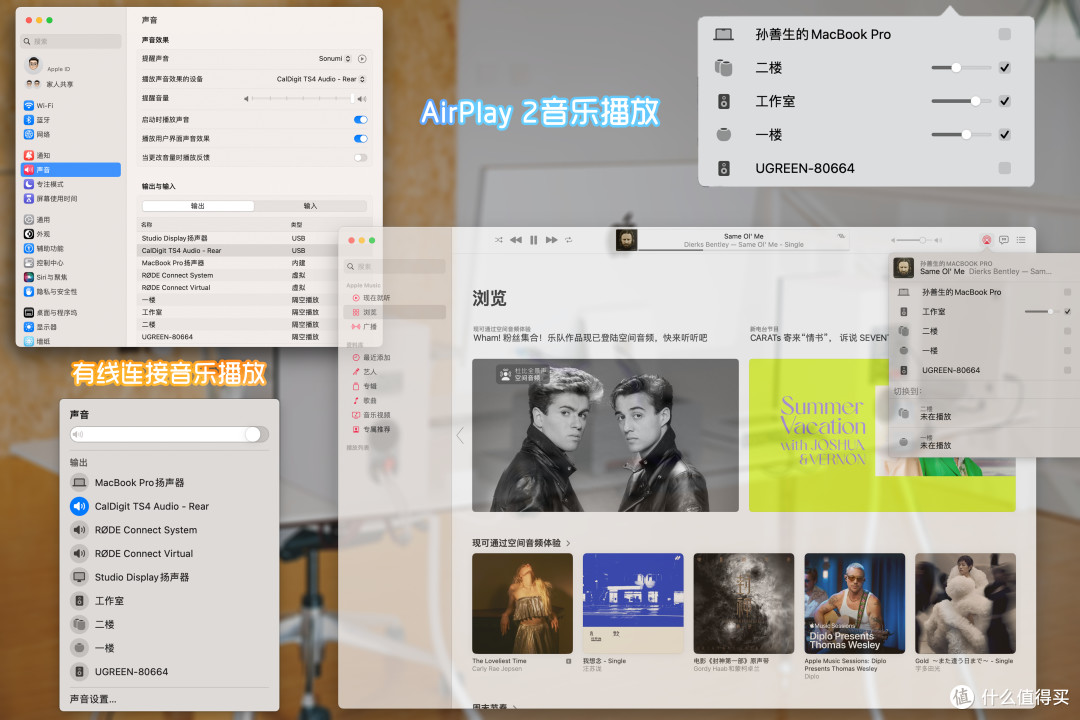The width and height of the screenshot is (1080, 720).
Task: Select 网络 in the Settings sidebar
Action: pyautogui.click(x=71, y=134)
